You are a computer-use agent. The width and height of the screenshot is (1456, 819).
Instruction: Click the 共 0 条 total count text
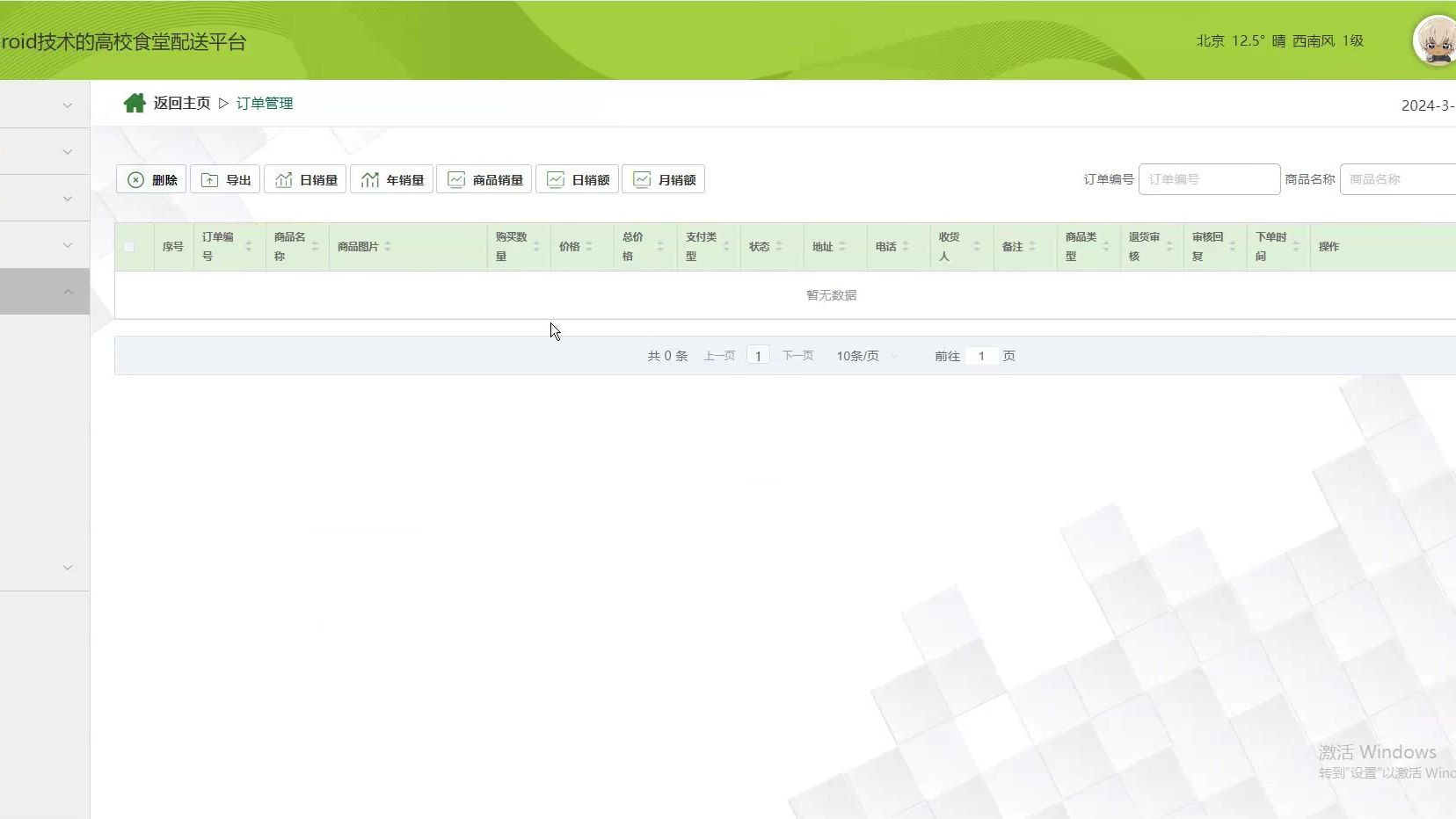[667, 356]
